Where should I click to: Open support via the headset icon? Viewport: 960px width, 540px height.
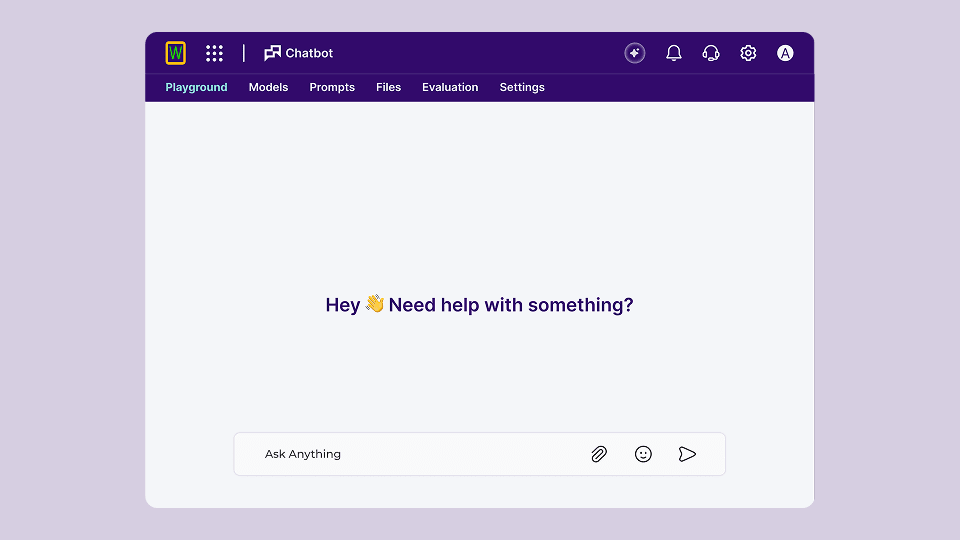coord(711,53)
